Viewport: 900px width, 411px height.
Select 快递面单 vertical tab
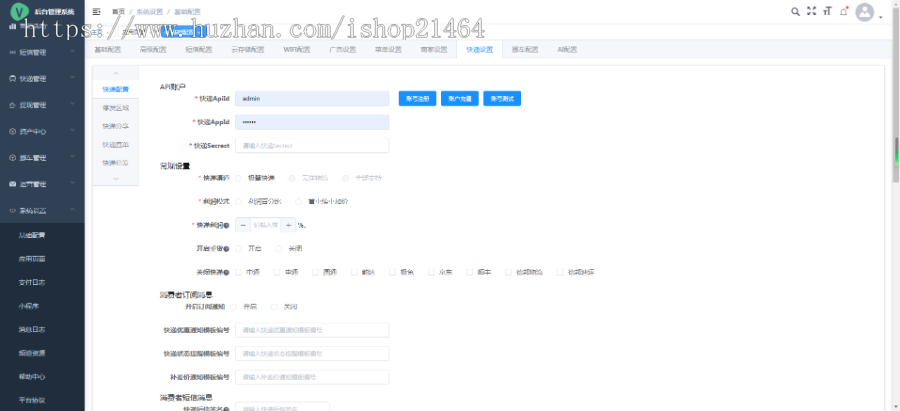pos(115,145)
